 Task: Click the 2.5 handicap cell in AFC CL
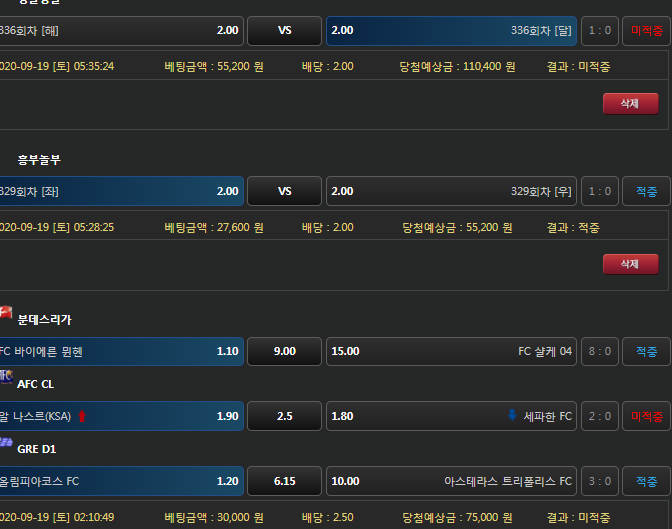(284, 416)
